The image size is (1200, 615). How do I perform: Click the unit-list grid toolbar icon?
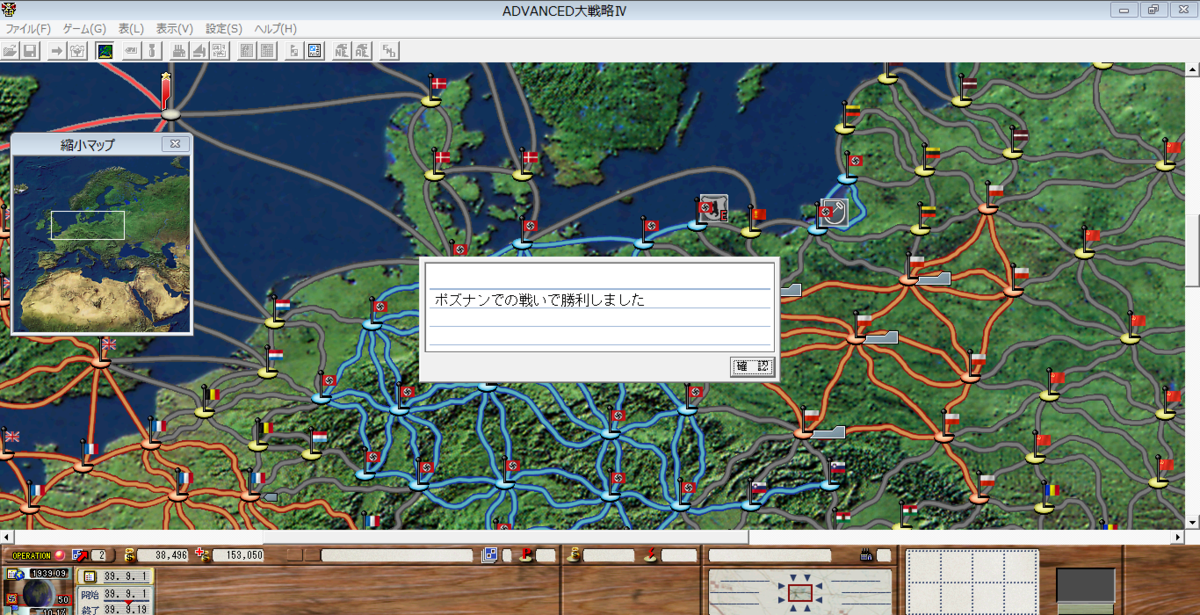click(219, 50)
